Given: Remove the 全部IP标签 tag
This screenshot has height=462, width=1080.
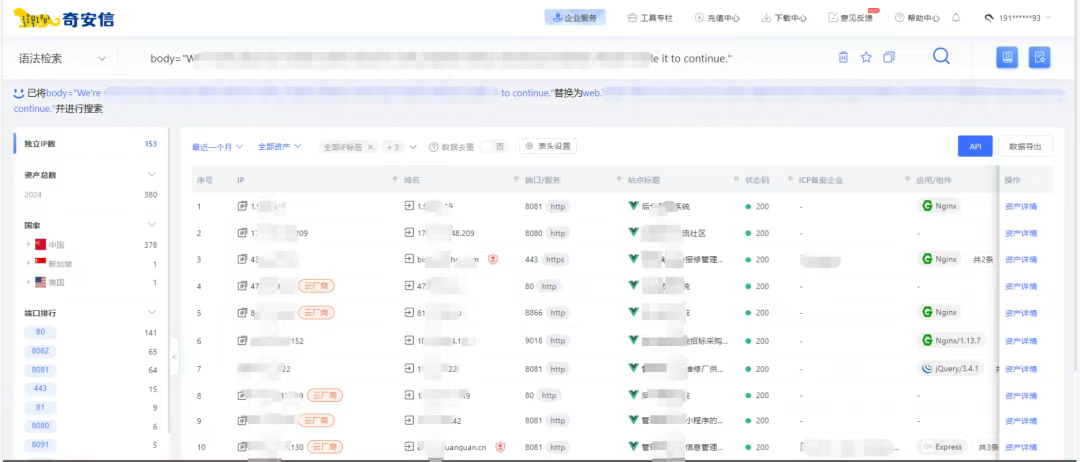Looking at the screenshot, I should click(370, 147).
